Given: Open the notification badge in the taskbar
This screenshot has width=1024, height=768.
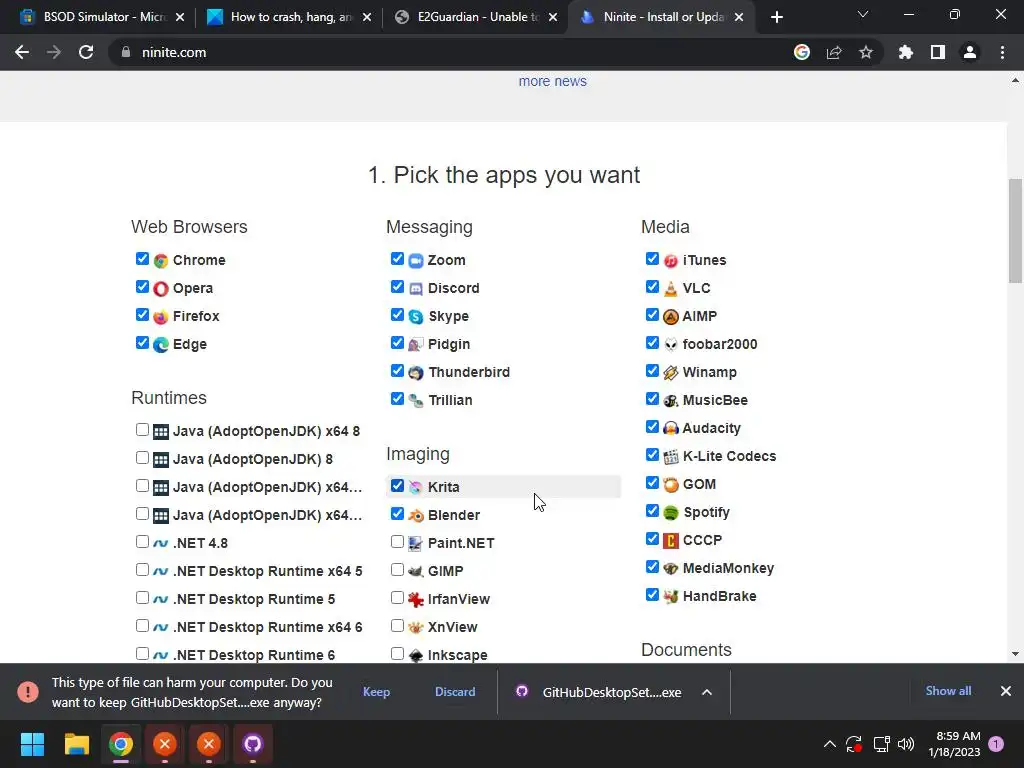Looking at the screenshot, I should [996, 744].
